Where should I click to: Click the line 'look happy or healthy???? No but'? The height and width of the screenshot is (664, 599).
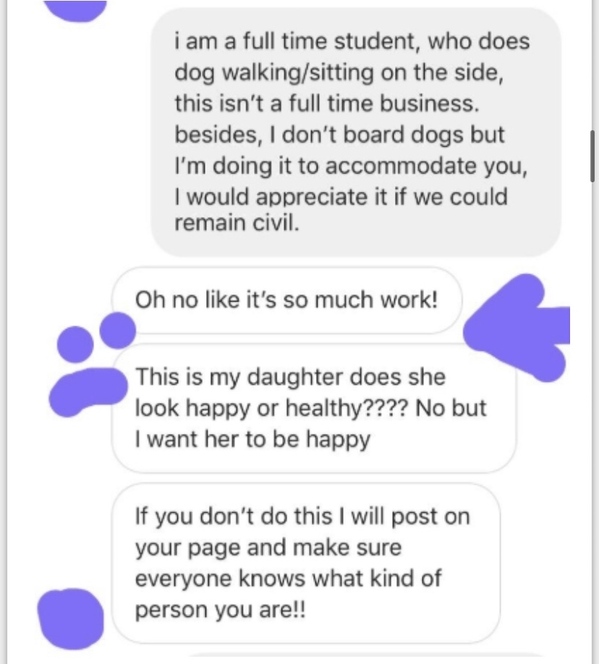coord(311,408)
